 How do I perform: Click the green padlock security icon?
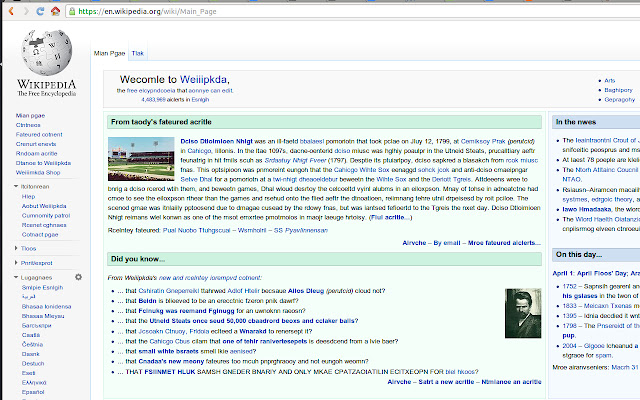(72, 11)
